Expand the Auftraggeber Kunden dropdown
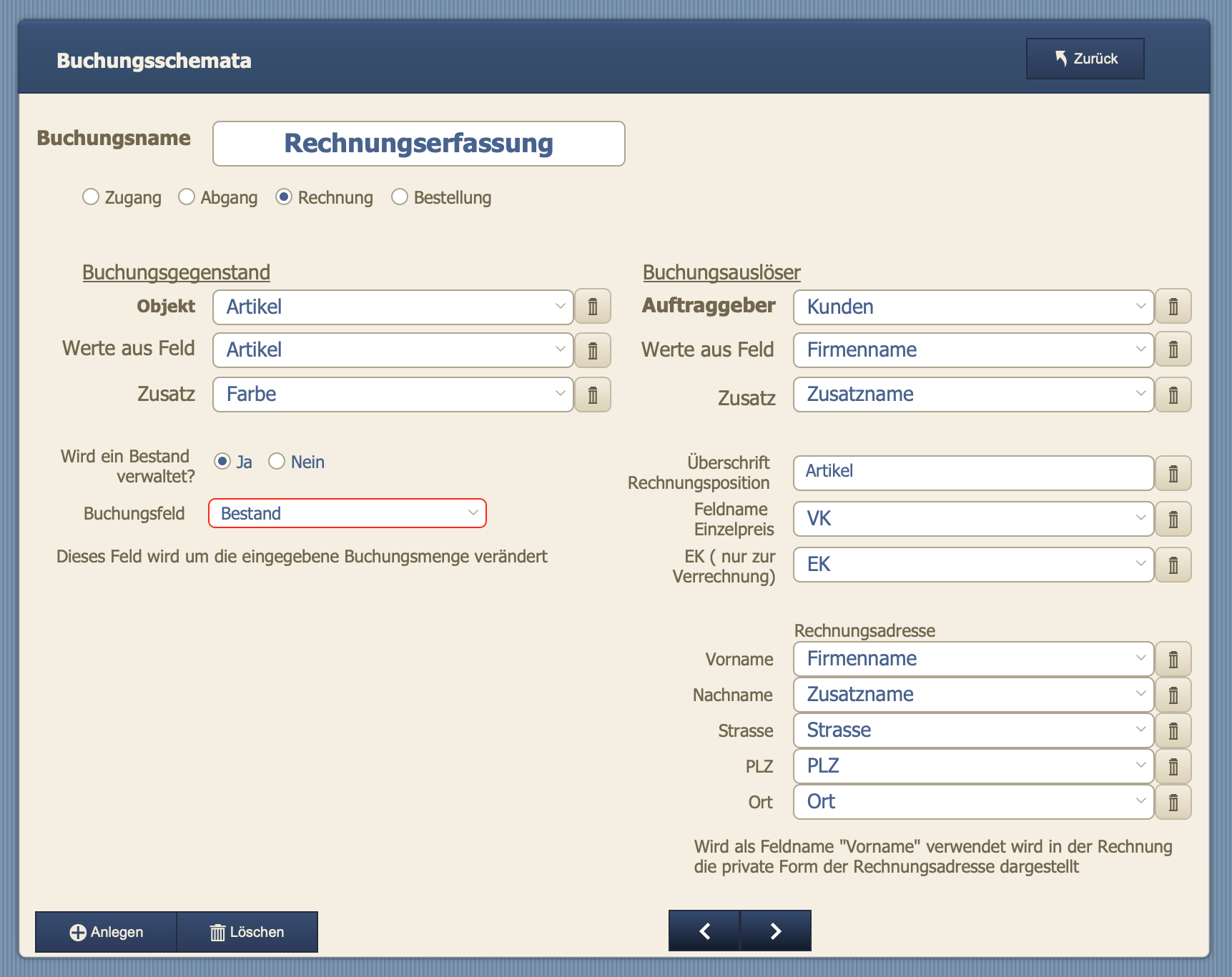Image resolution: width=1232 pixels, height=977 pixels. (973, 307)
